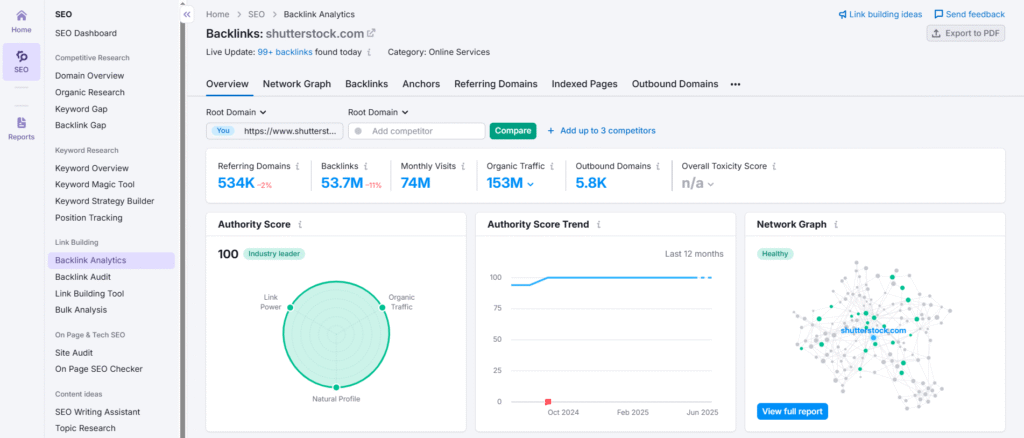1024x438 pixels.
Task: Click the Outbound Domains 5.8K value
Action: 592,183
